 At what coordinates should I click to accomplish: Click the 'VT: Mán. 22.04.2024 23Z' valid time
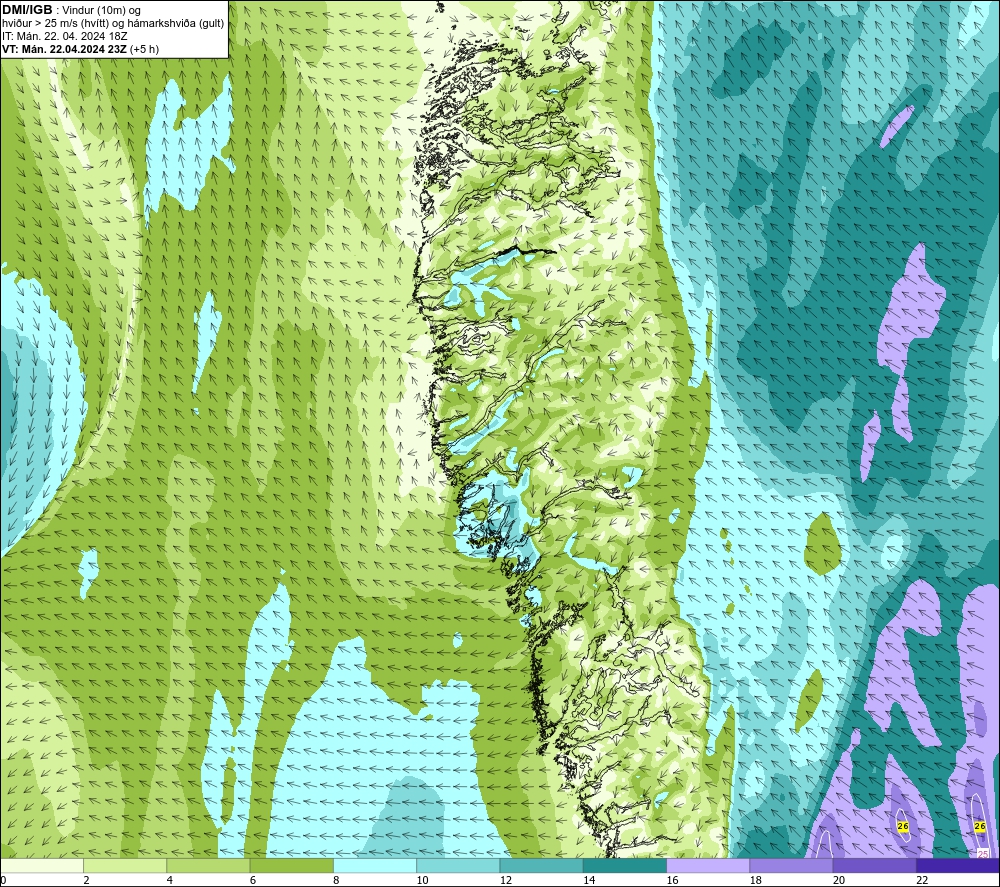pyautogui.click(x=64, y=49)
